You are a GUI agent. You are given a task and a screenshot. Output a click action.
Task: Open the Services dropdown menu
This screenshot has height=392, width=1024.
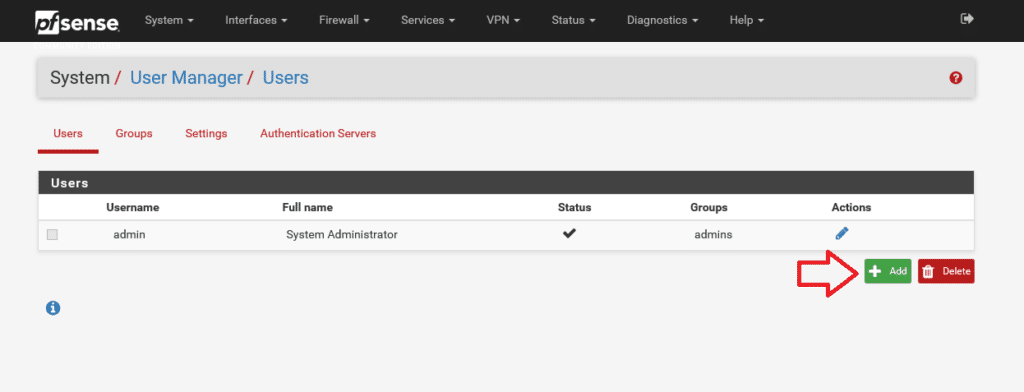(428, 20)
